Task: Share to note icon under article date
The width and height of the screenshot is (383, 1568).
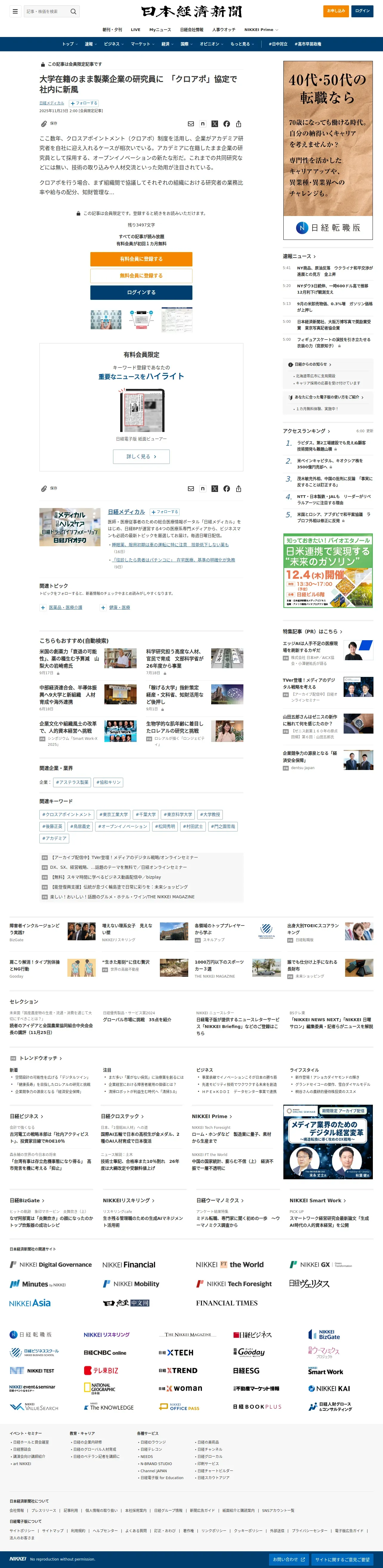Action: [x=203, y=124]
